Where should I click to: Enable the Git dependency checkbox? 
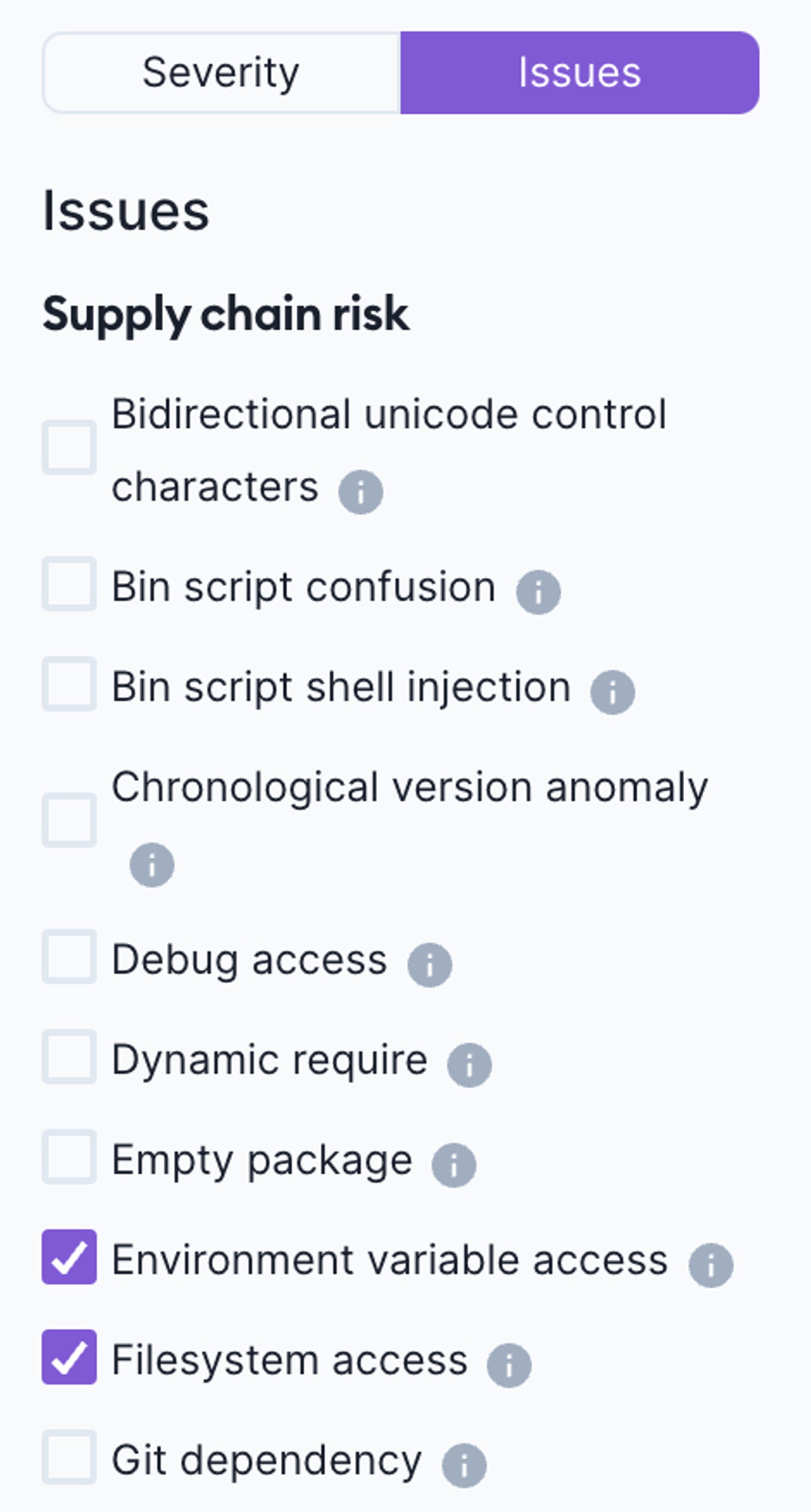click(69, 1457)
